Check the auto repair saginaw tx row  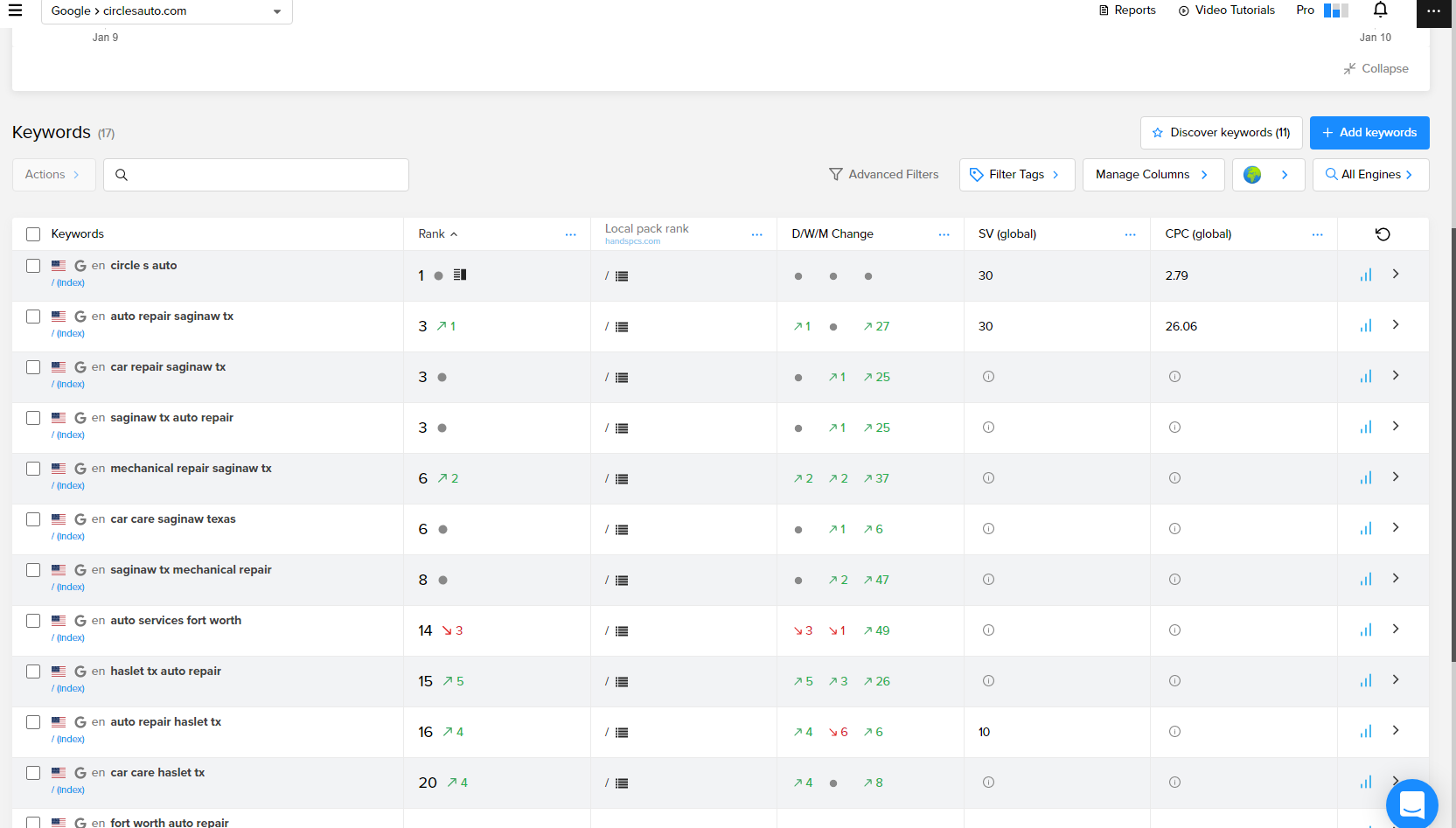33,317
